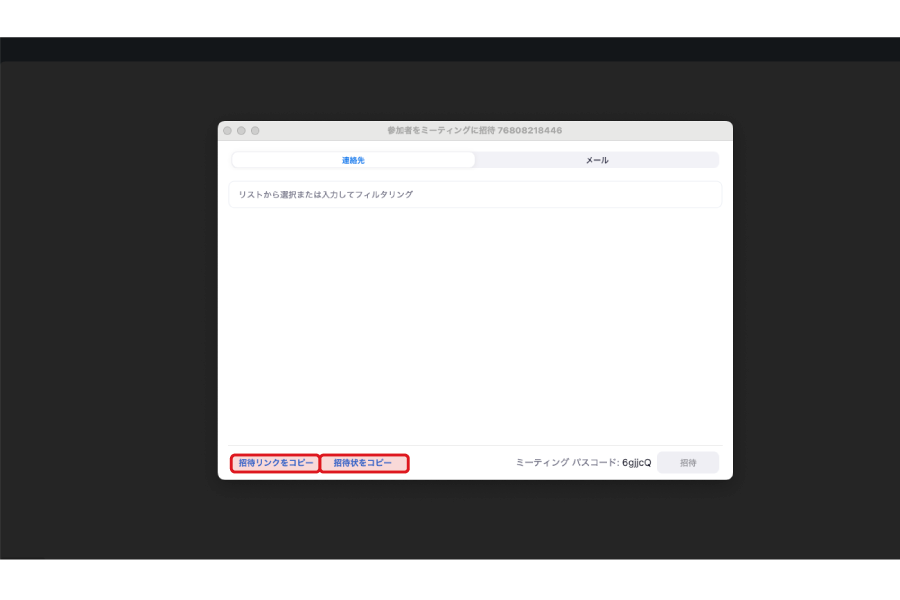Click the ミーティング パスコード label
The image size is (900, 600).
(566, 463)
